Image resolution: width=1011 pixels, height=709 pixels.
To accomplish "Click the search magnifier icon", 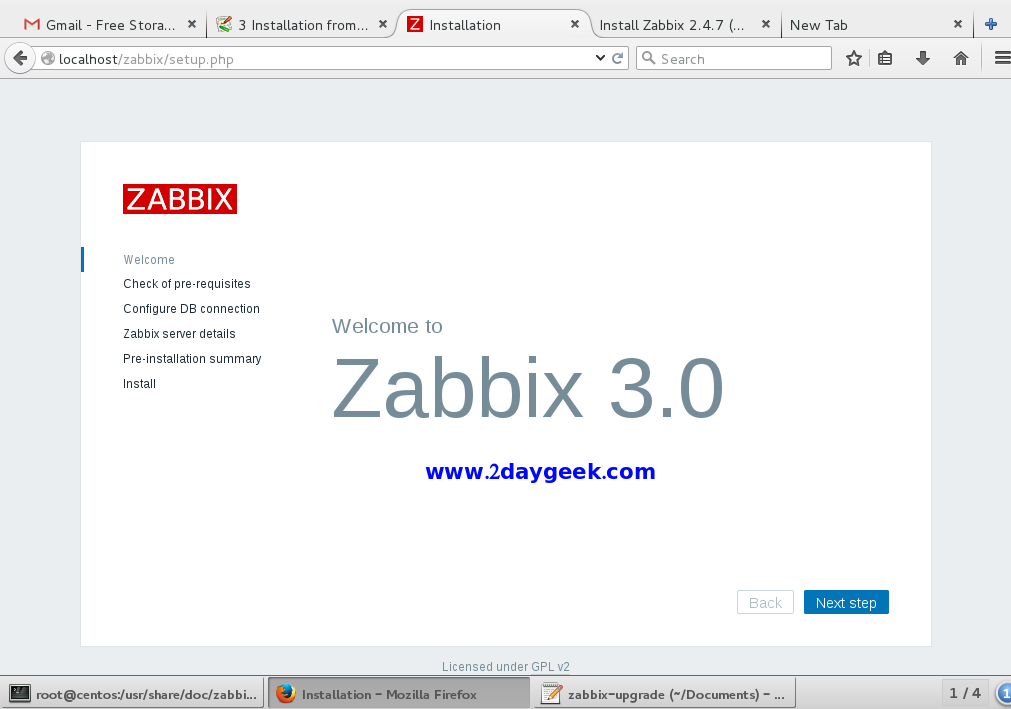I will point(649,59).
